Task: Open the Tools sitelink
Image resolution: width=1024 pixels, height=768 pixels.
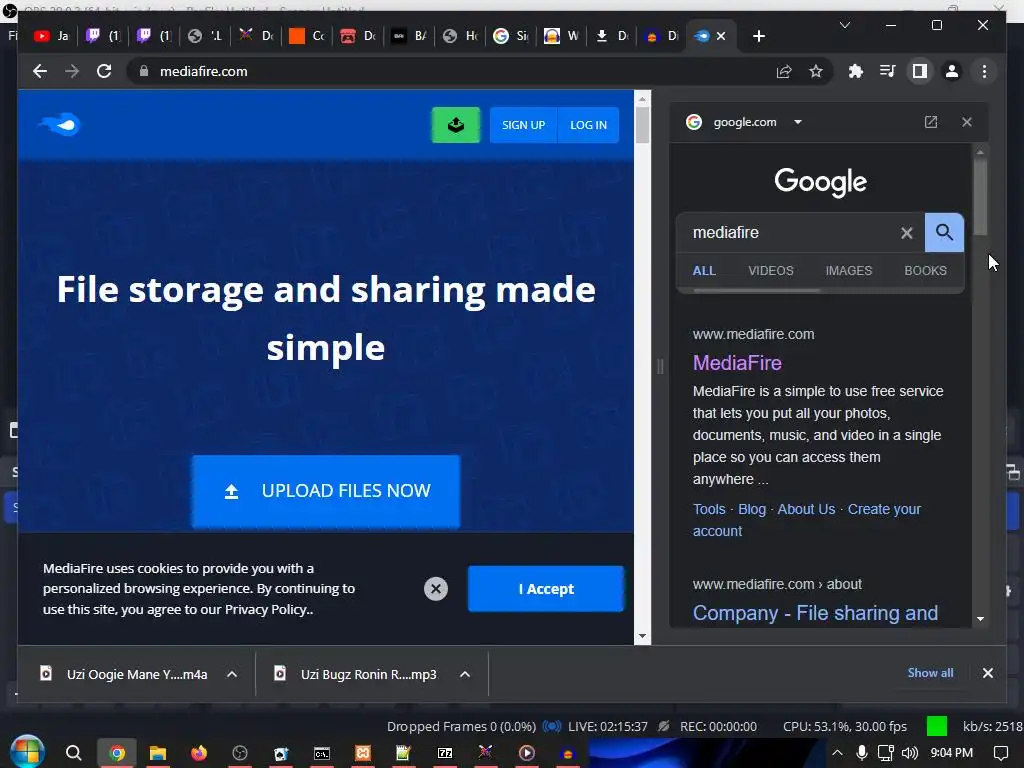Action: (709, 509)
